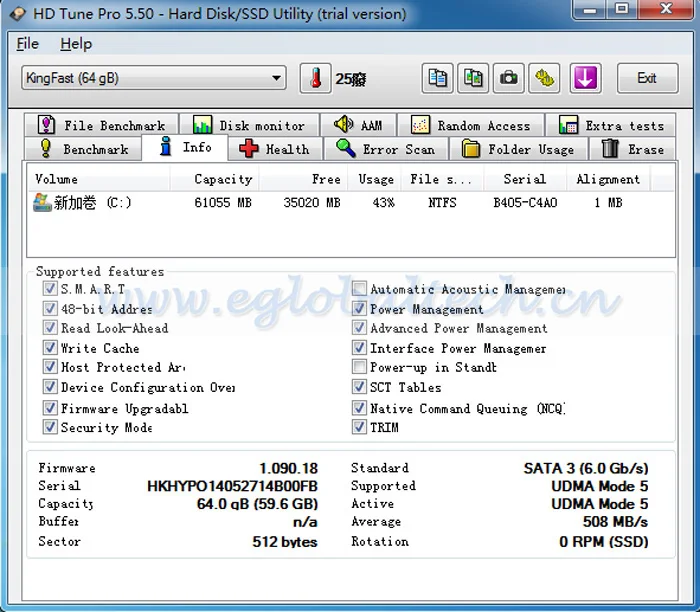Open the File Benchmark tab
This screenshot has height=612, width=700.
(102, 125)
